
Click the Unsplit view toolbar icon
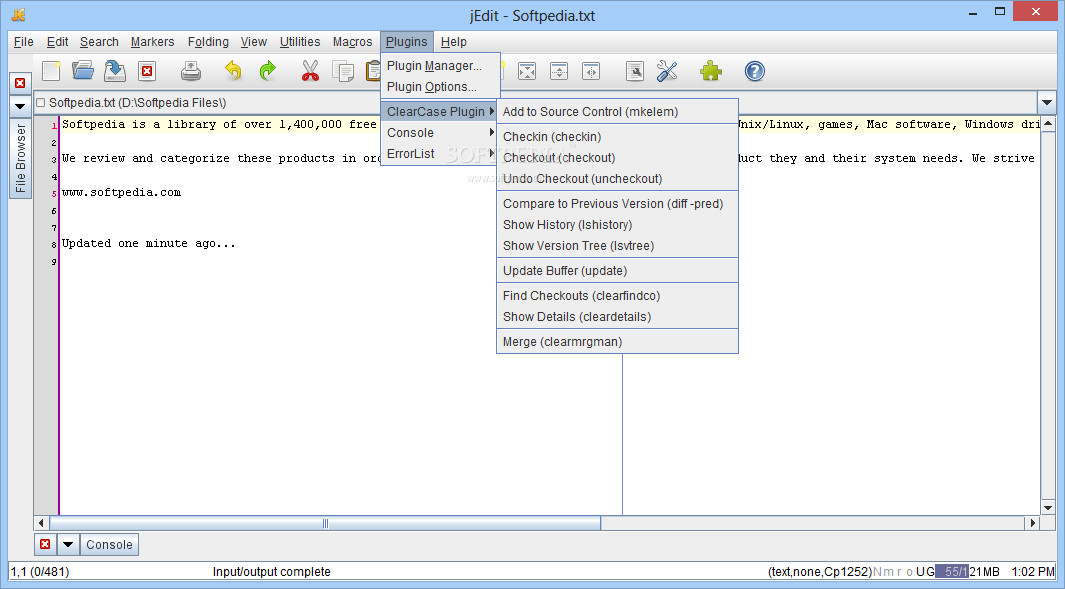pyautogui.click(x=527, y=71)
